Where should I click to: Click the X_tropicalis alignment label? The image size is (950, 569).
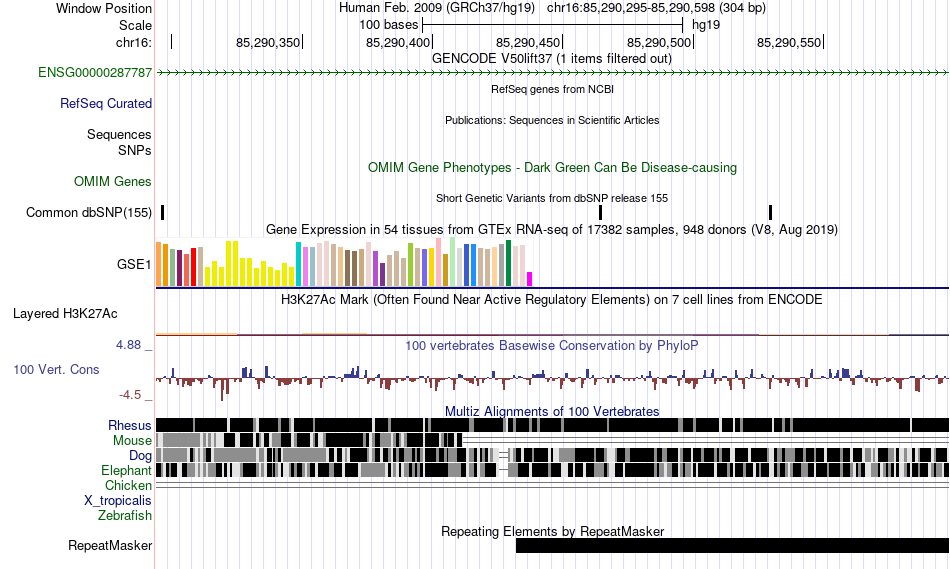coord(118,501)
